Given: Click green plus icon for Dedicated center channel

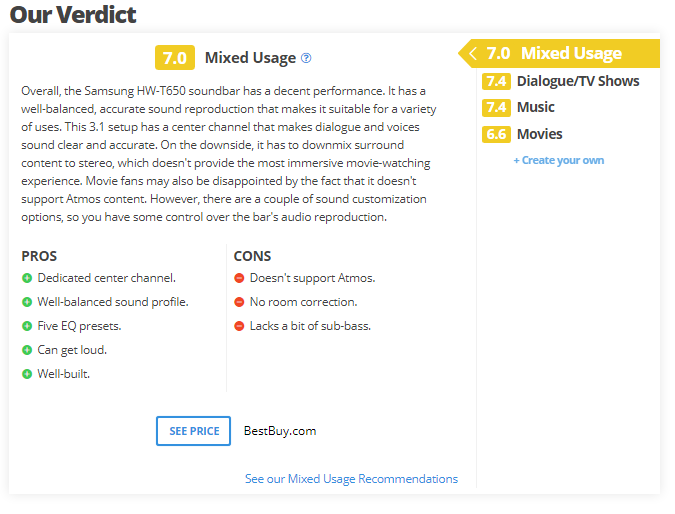Looking at the screenshot, I should pos(27,278).
